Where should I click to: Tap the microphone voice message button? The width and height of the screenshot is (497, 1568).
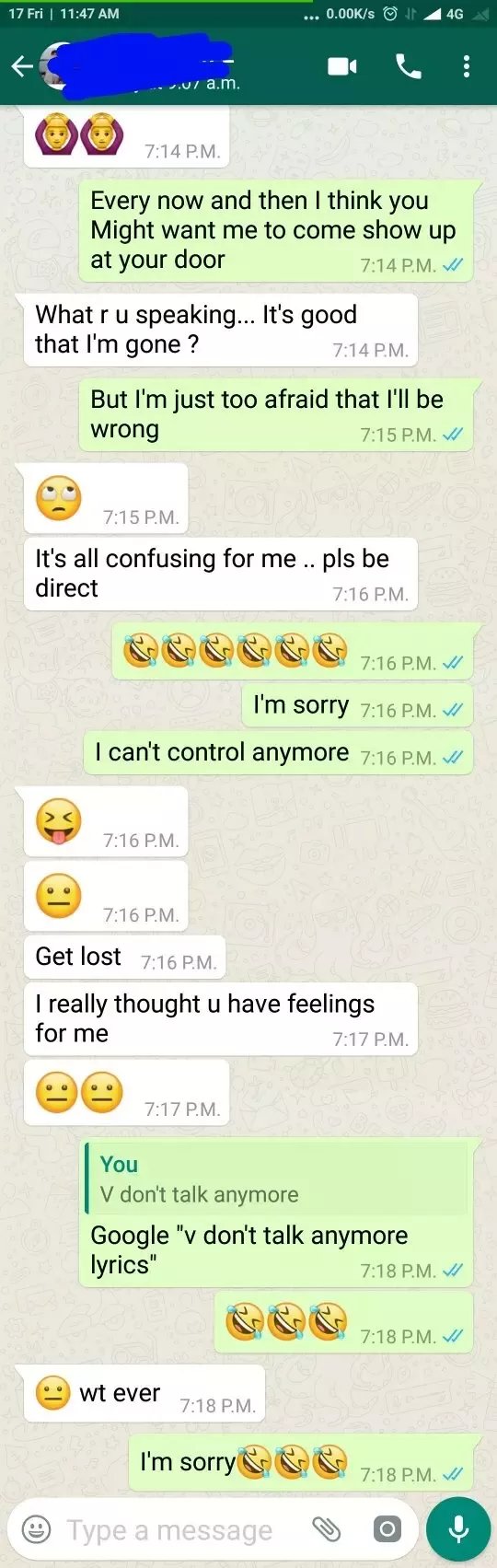(458, 1529)
